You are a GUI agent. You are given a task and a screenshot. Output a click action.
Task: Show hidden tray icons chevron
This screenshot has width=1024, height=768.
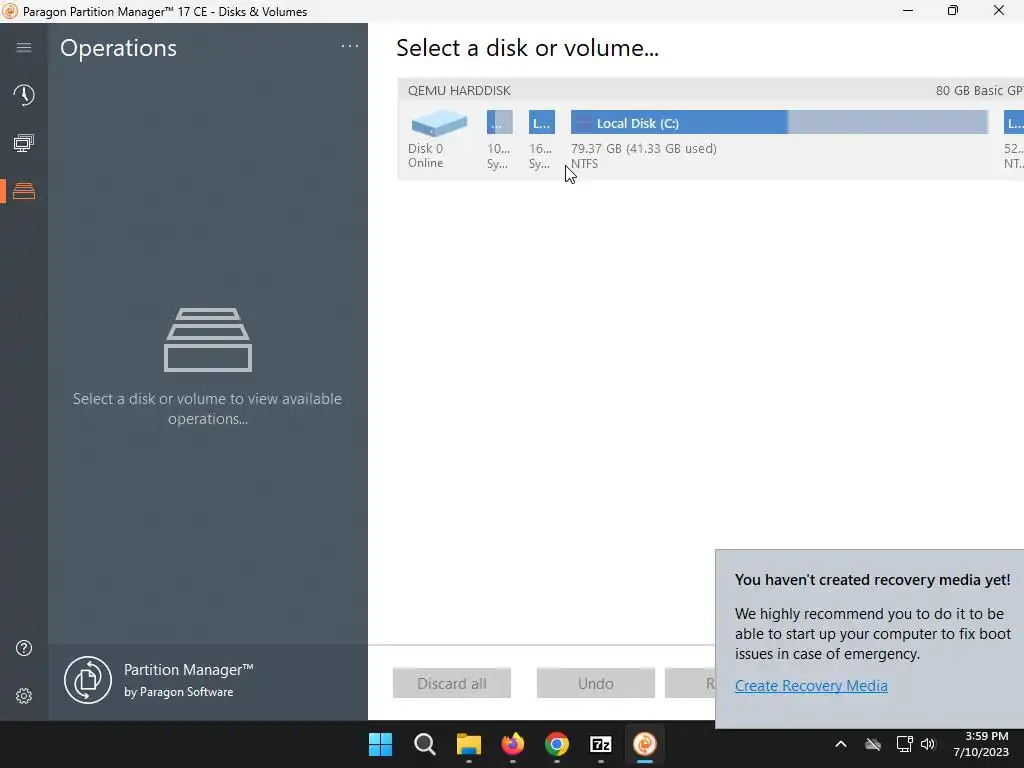coord(841,744)
